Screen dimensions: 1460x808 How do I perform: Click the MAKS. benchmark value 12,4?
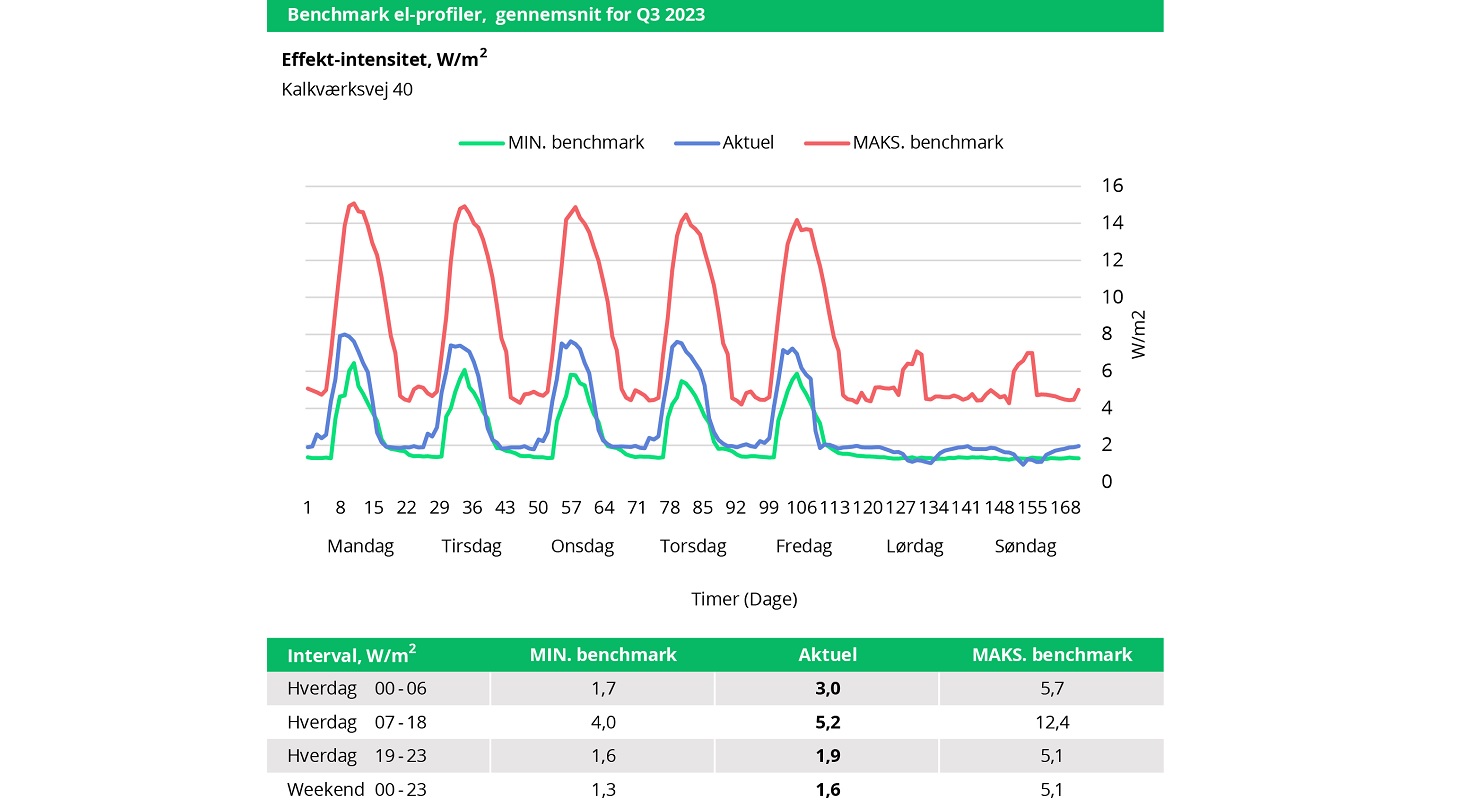tap(1052, 722)
